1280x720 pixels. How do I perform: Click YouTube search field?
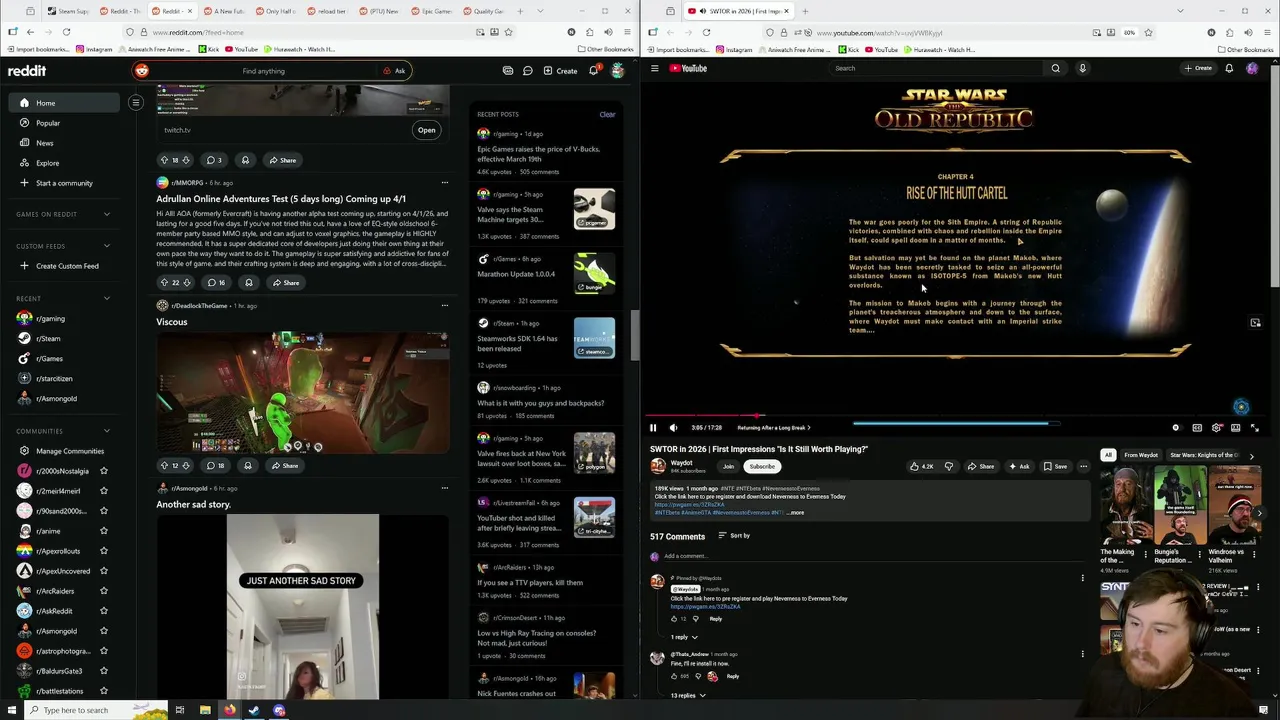[938, 68]
